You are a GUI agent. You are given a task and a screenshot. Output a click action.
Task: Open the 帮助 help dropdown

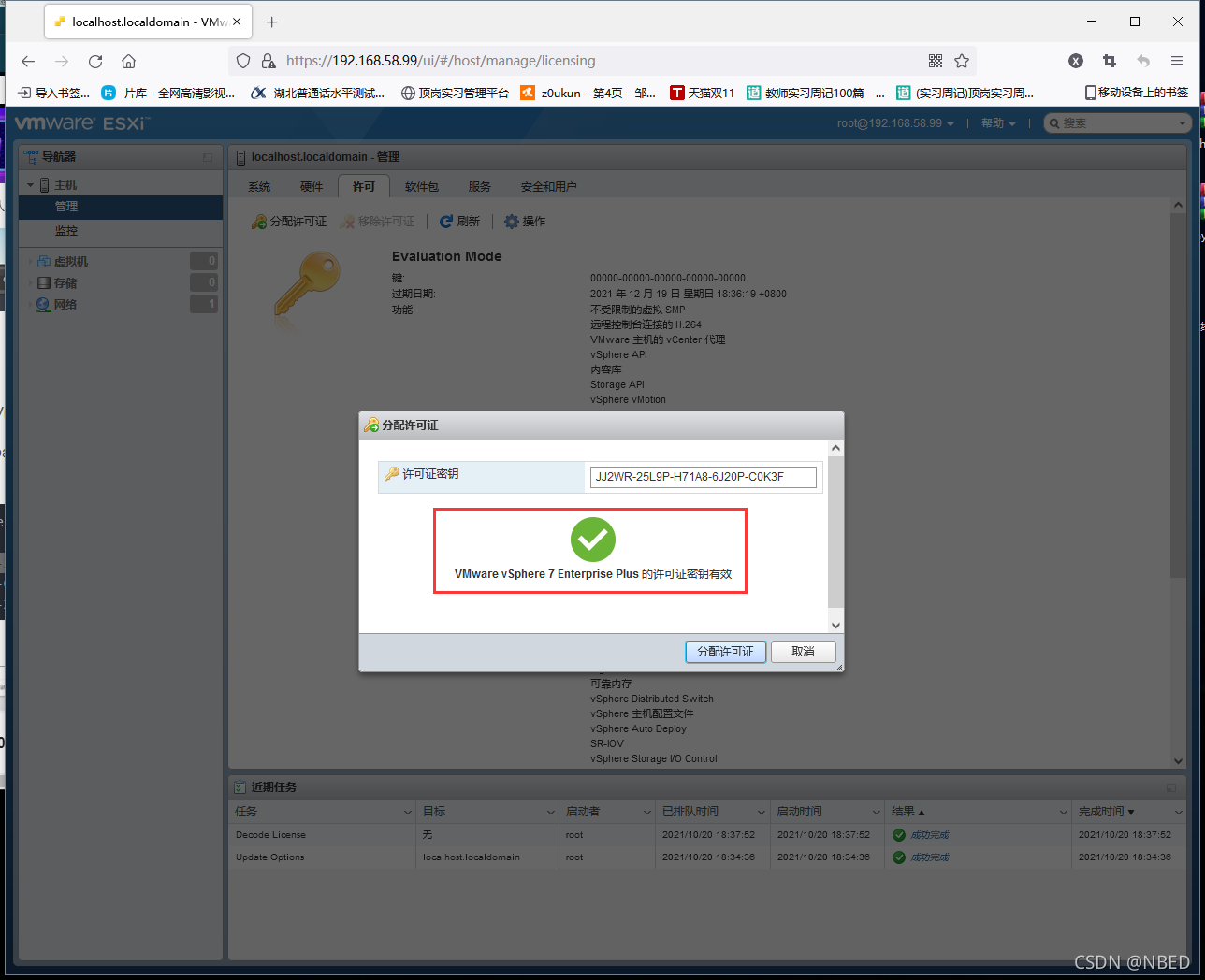(998, 123)
